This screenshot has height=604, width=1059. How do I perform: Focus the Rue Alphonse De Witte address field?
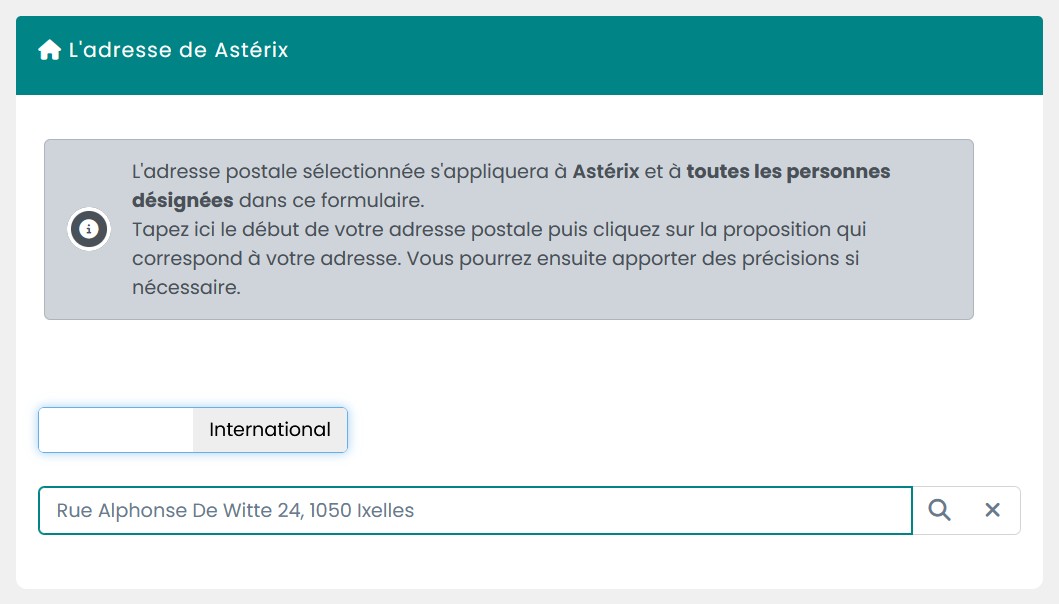point(475,510)
